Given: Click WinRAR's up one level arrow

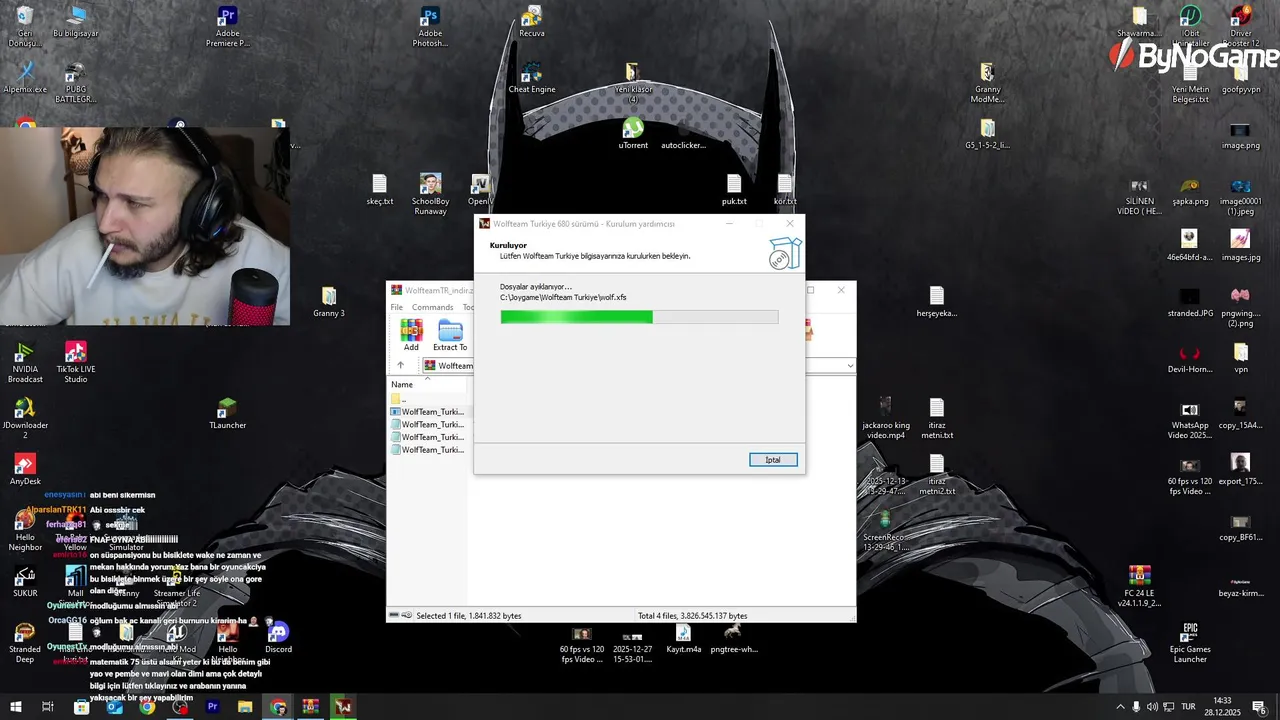Looking at the screenshot, I should 400,366.
